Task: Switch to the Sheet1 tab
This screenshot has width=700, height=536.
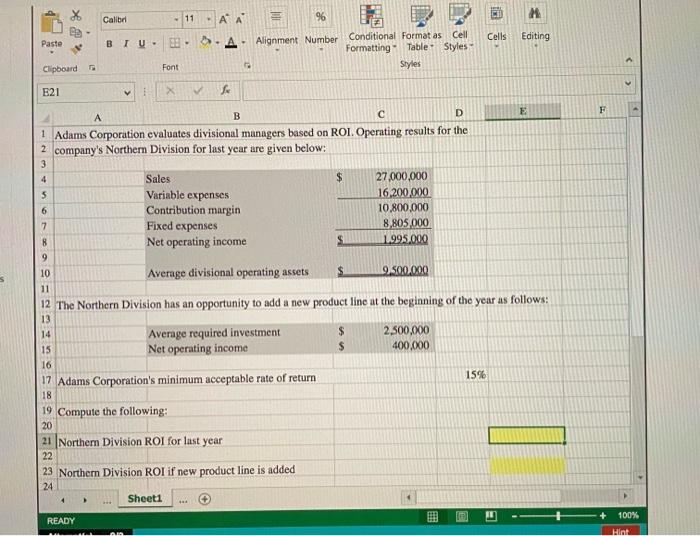Action: click(145, 498)
